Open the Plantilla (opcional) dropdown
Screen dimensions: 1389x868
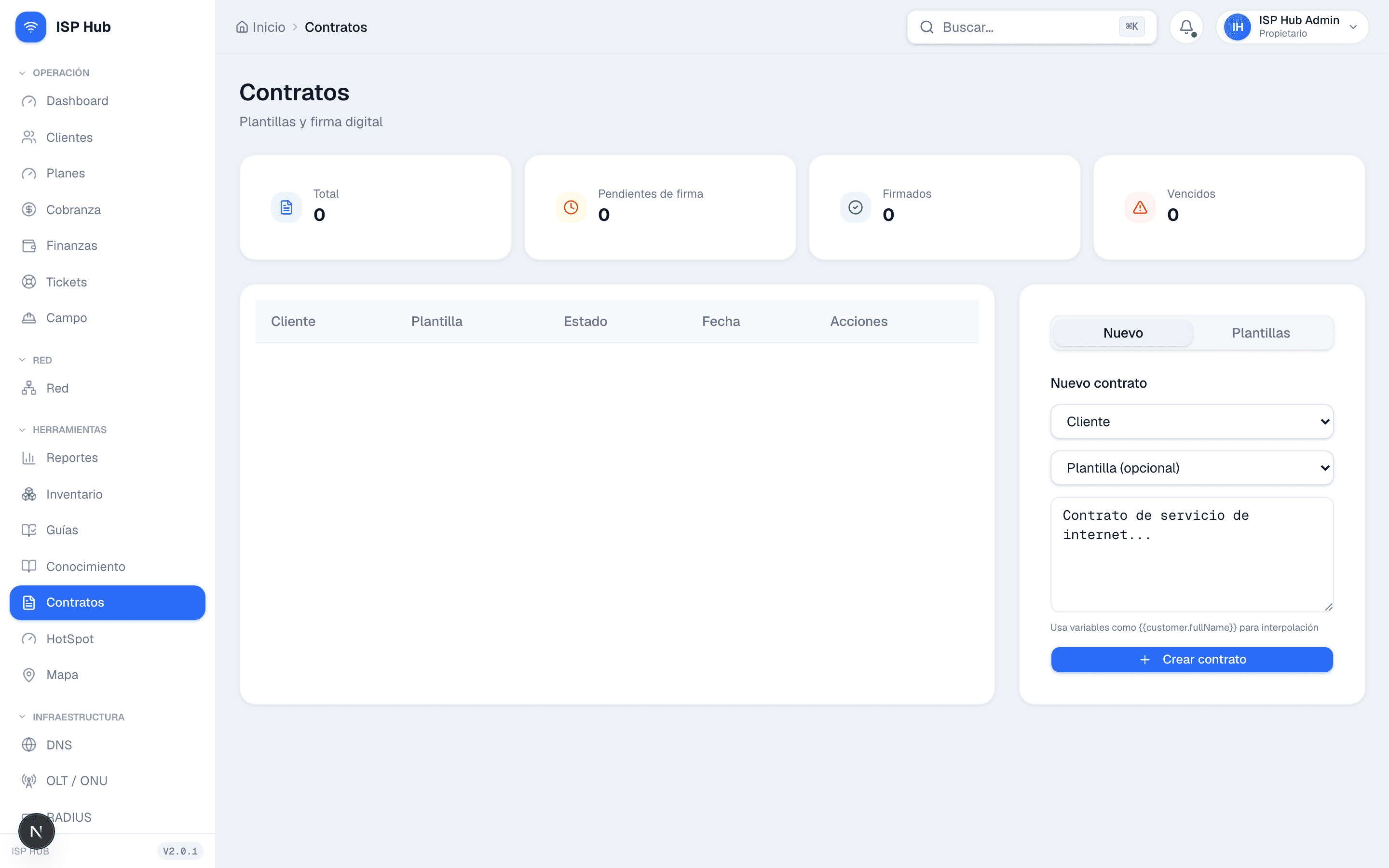(1192, 468)
